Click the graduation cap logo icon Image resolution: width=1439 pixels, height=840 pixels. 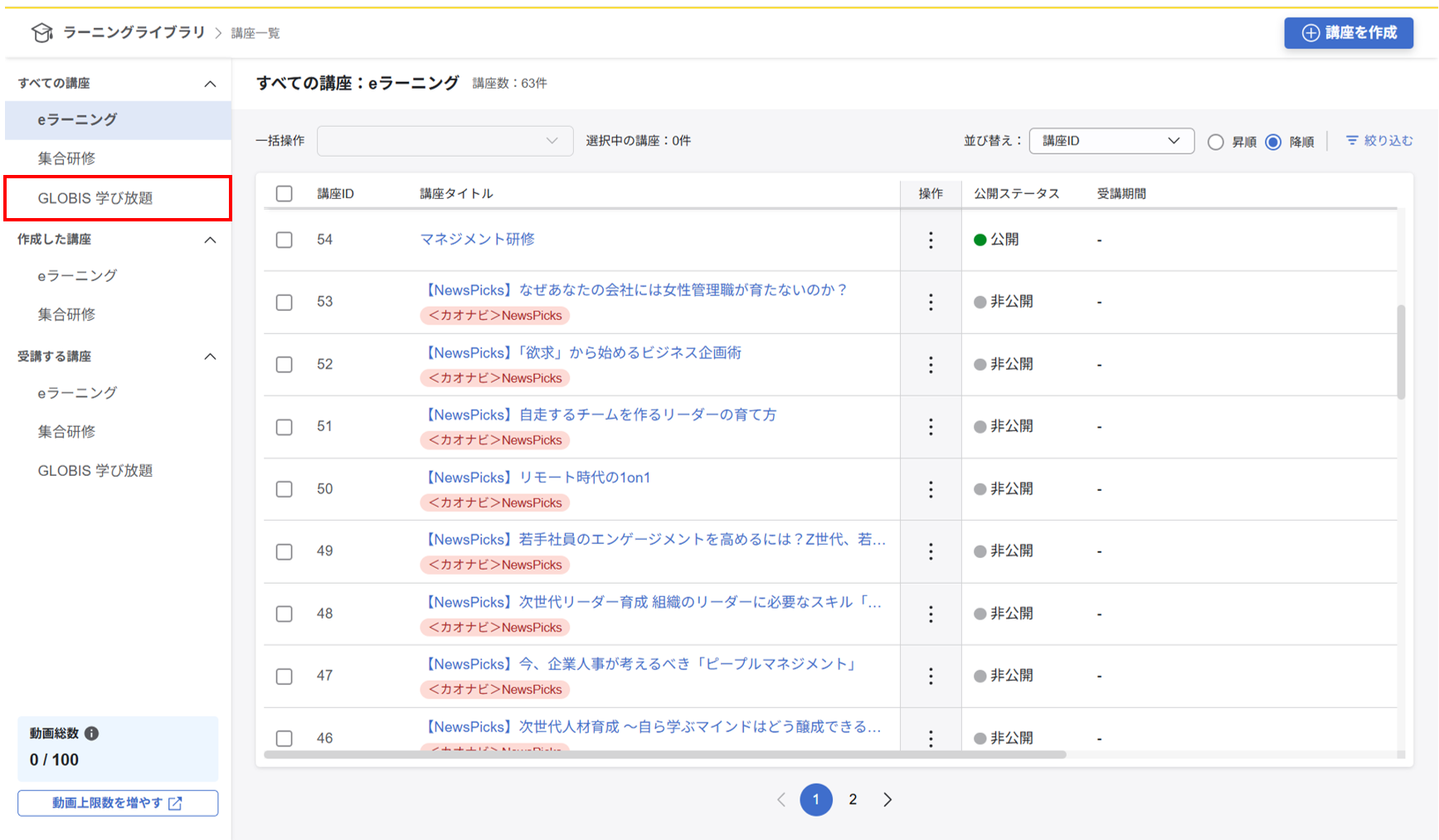coord(42,32)
